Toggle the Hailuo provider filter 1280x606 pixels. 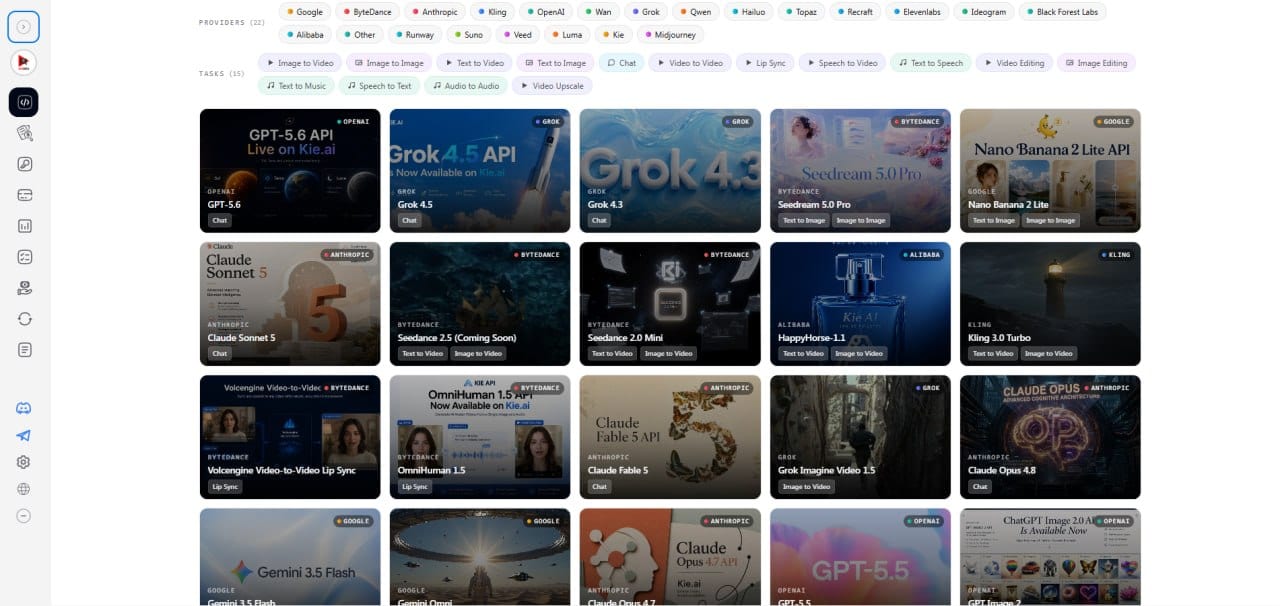[x=751, y=12]
